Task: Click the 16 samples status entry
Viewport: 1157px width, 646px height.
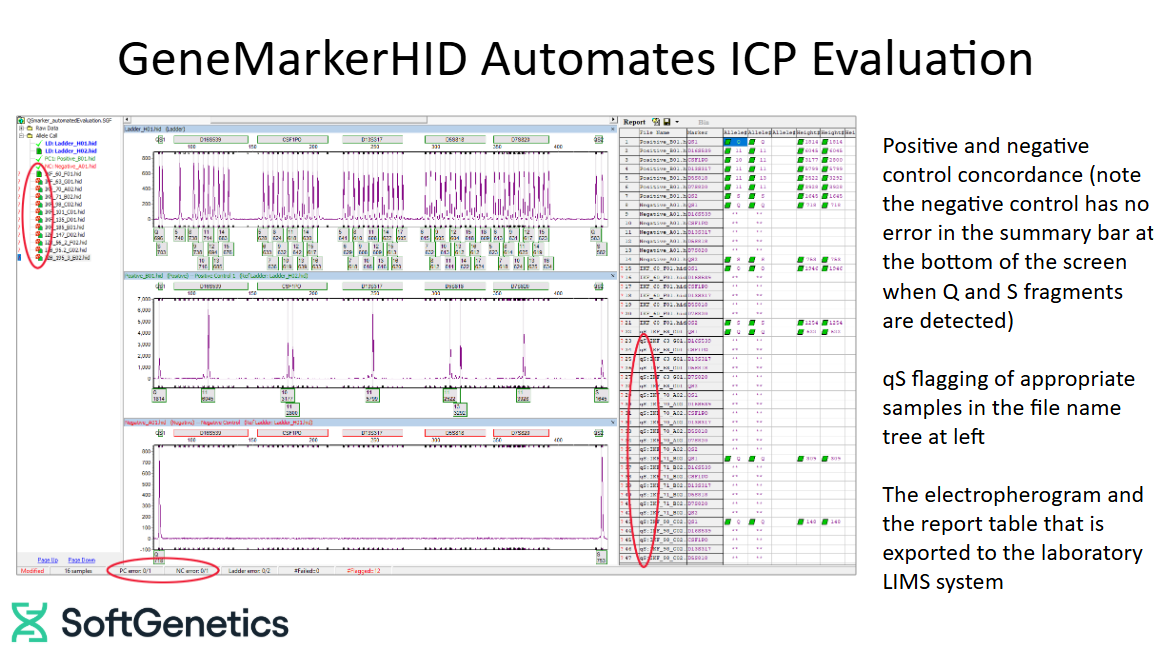Action: (78, 571)
